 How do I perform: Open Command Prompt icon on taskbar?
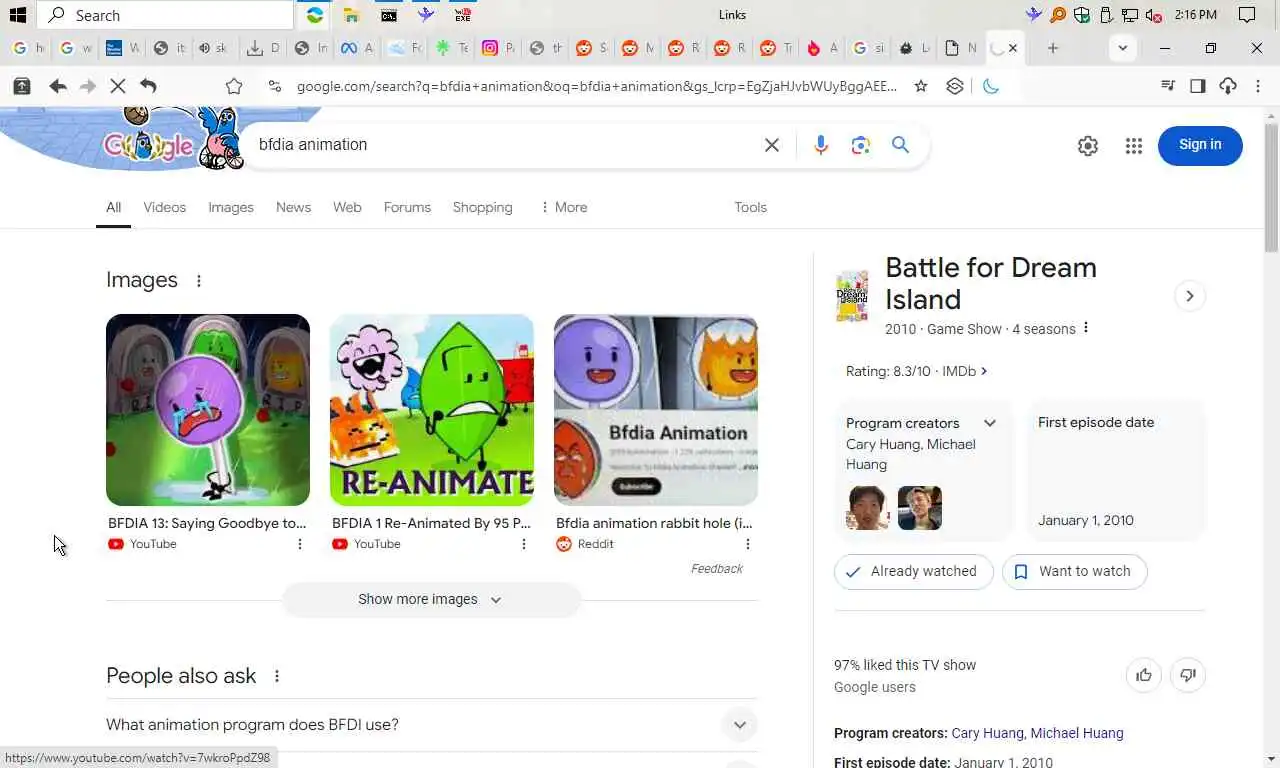tap(388, 15)
